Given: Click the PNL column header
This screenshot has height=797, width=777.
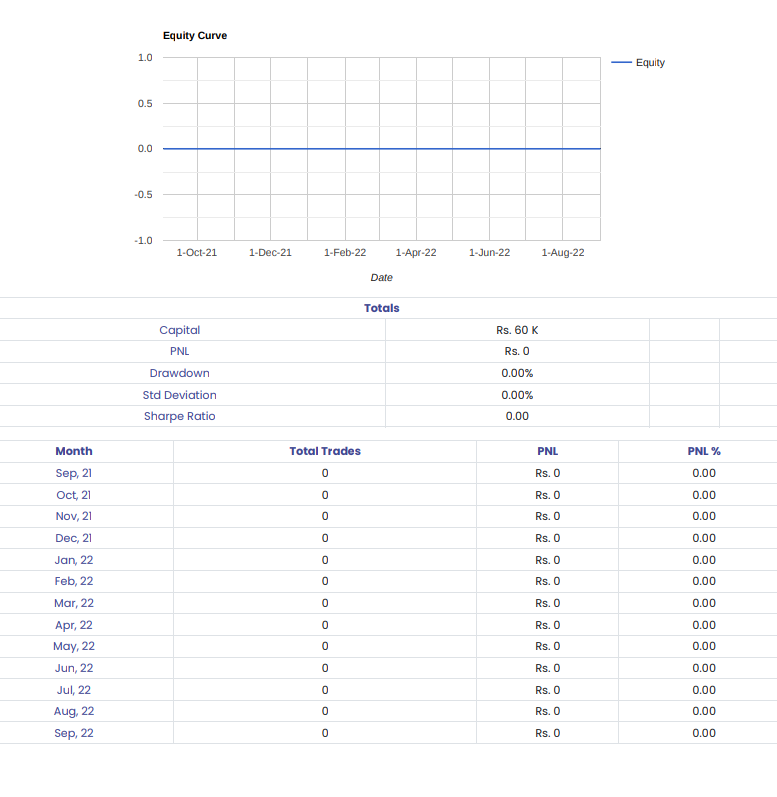Looking at the screenshot, I should pyautogui.click(x=548, y=451).
